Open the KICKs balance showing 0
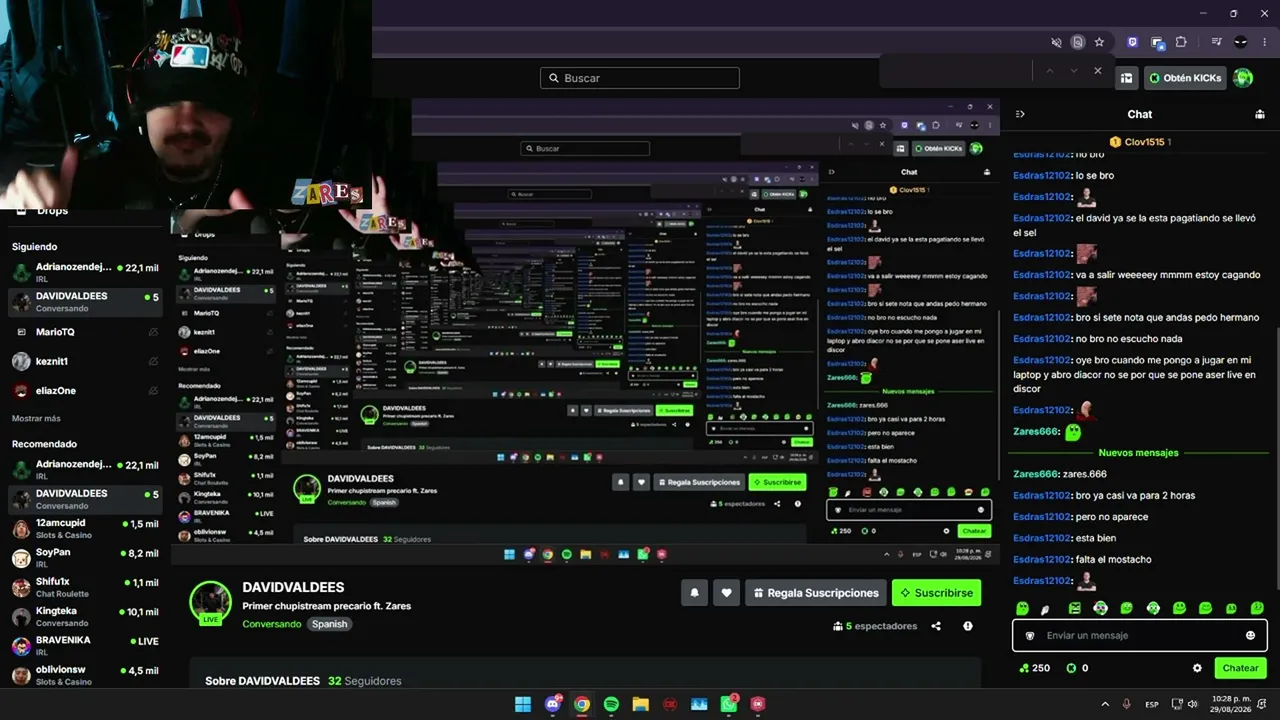Image resolution: width=1280 pixels, height=720 pixels. [x=1077, y=668]
